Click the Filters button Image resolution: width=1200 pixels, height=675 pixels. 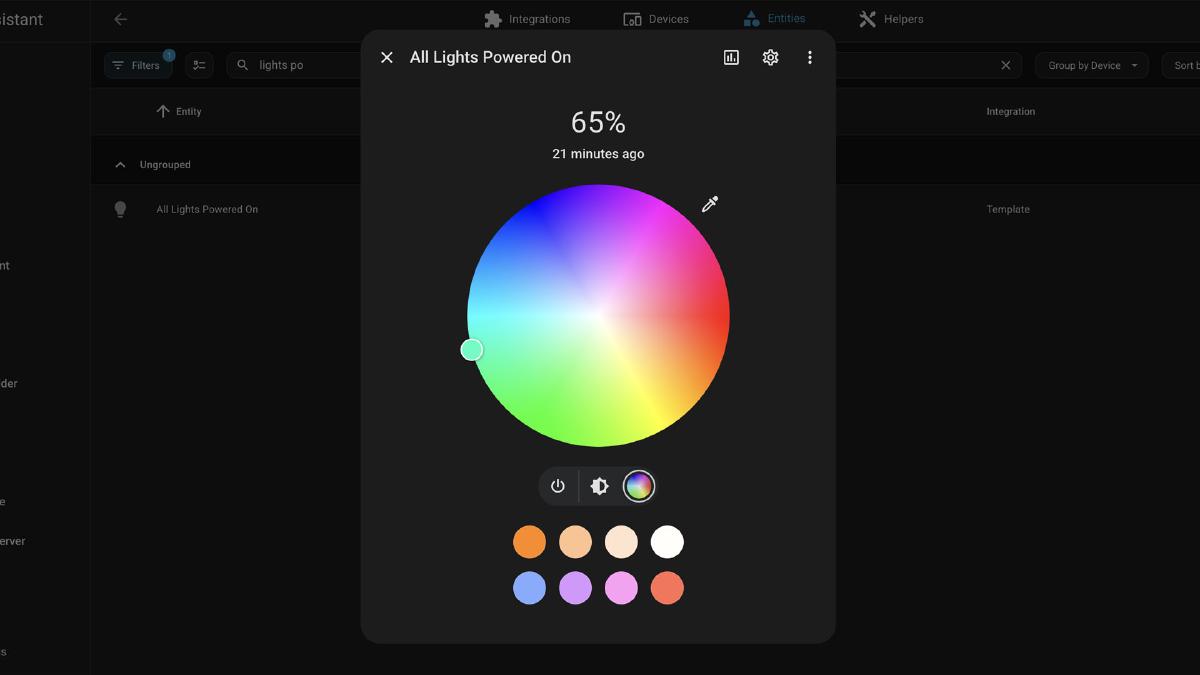(138, 64)
